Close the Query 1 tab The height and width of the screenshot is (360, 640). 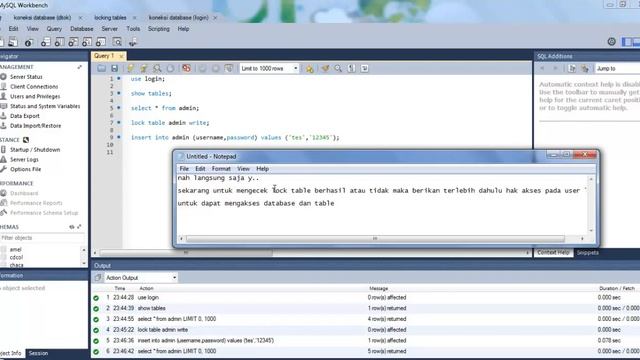121,56
